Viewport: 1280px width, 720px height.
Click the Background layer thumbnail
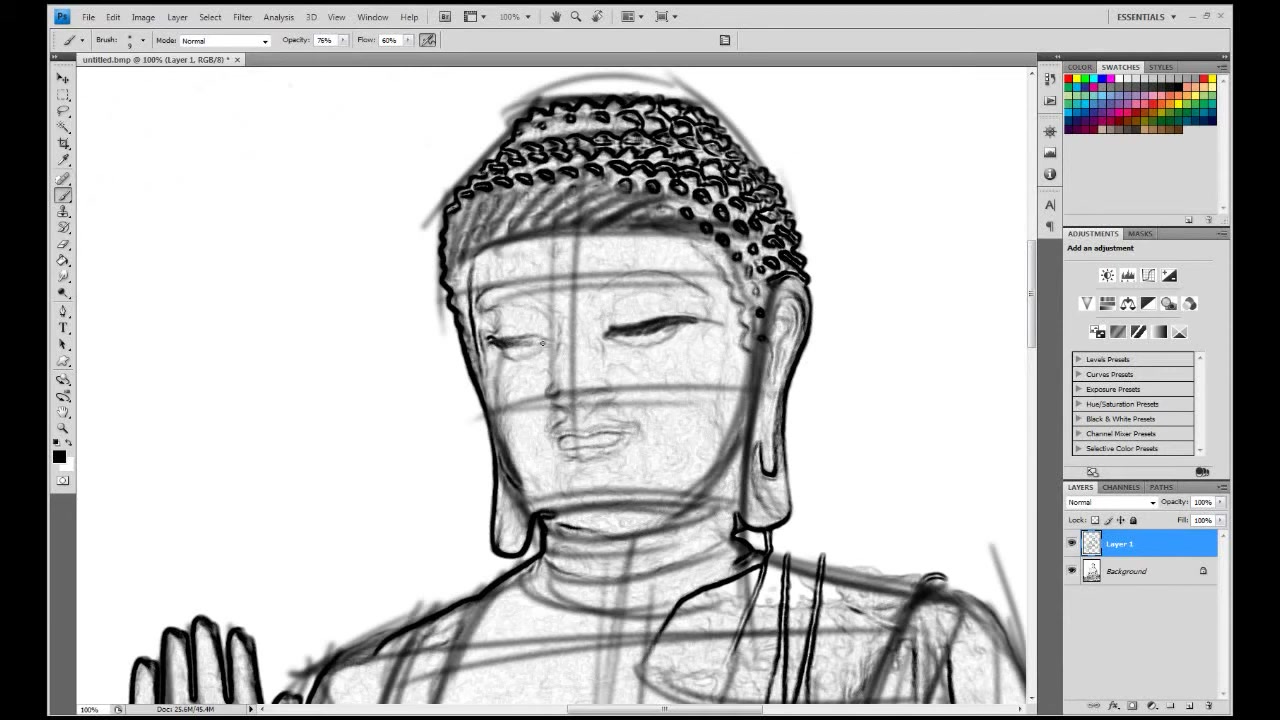tap(1091, 571)
